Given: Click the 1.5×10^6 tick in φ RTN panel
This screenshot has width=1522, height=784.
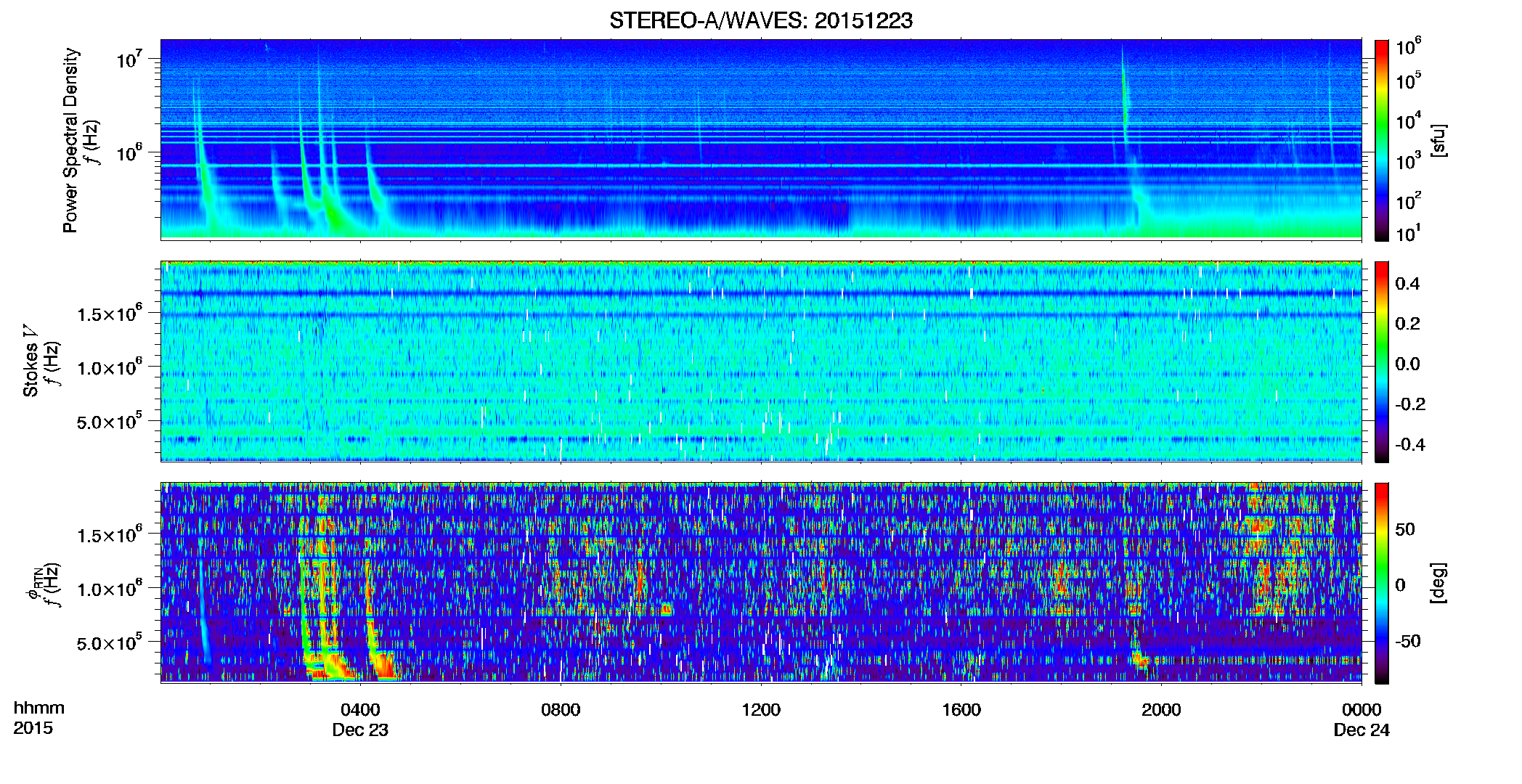Looking at the screenshot, I should (x=110, y=534).
